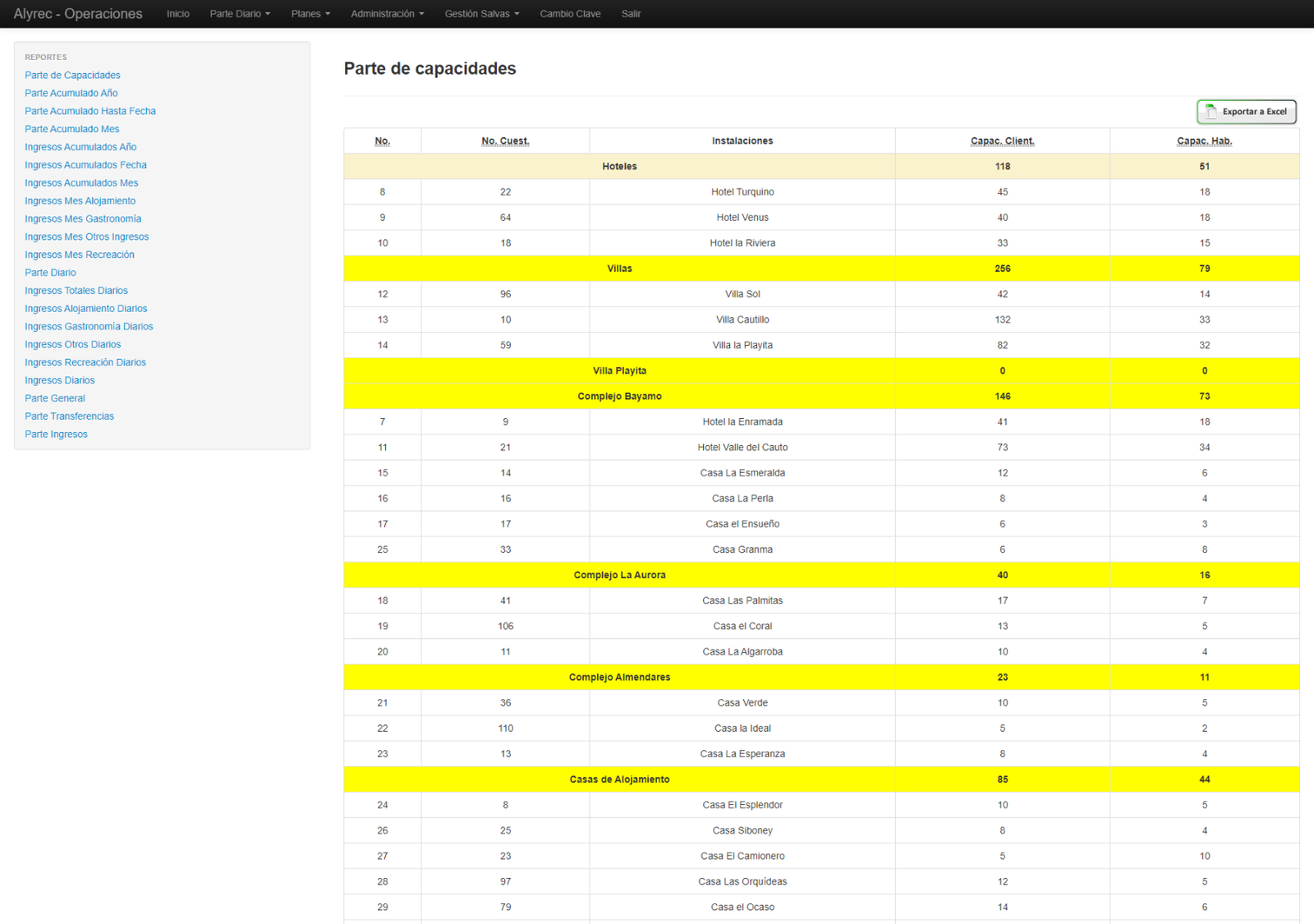Select Casa Las Palmitas cell
The height and width of the screenshot is (924, 1314).
coord(742,600)
